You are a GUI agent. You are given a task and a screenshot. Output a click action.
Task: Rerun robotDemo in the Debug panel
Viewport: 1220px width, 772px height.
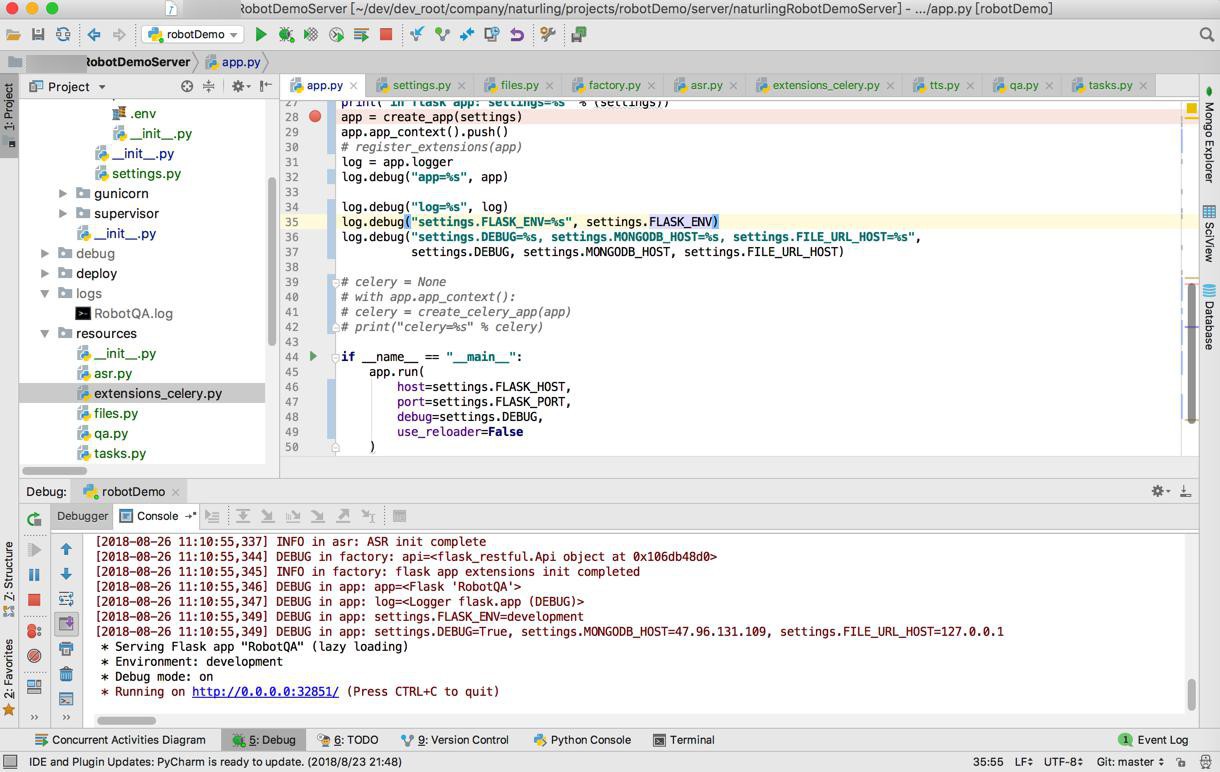[x=34, y=518]
